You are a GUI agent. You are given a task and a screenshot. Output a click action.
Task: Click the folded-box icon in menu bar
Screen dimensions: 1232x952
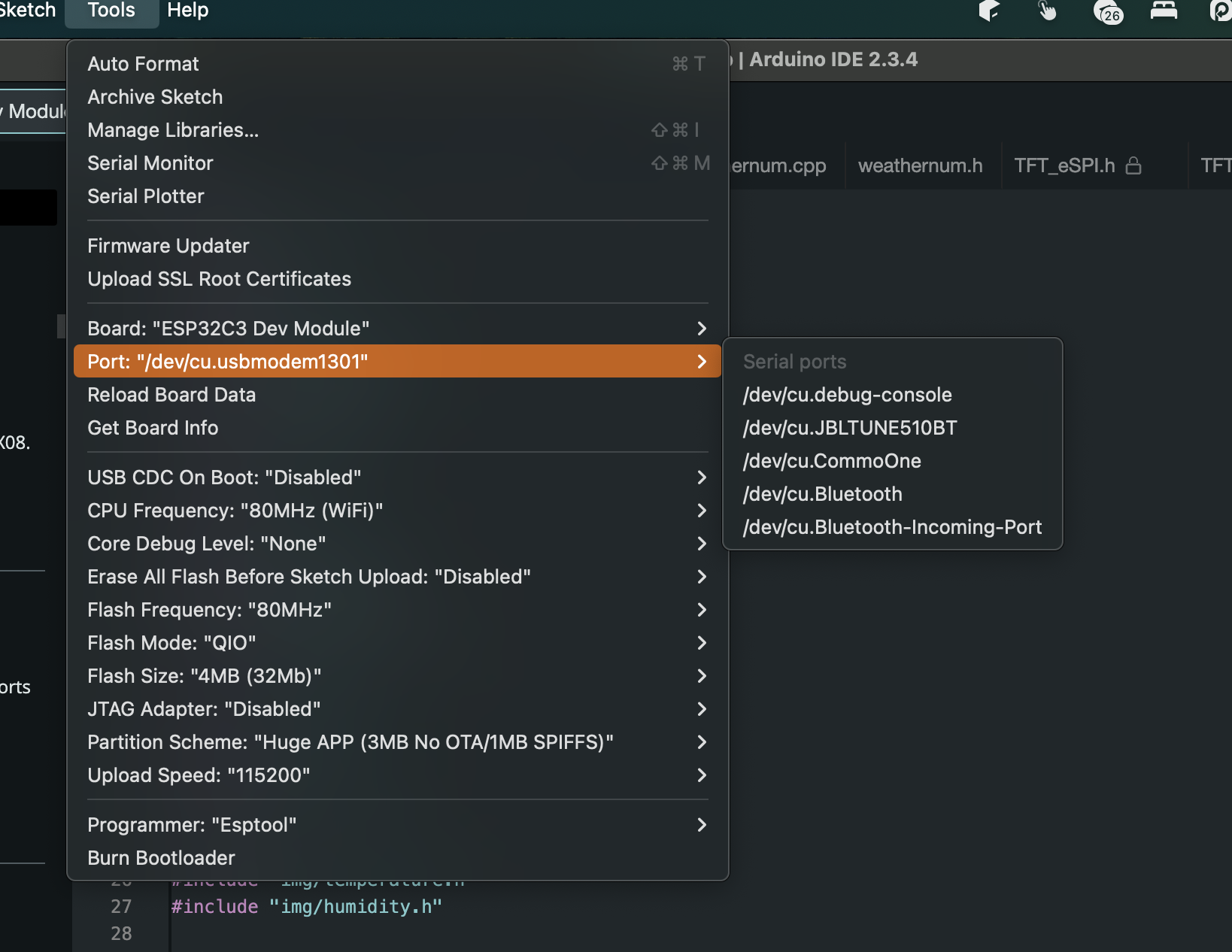989,11
